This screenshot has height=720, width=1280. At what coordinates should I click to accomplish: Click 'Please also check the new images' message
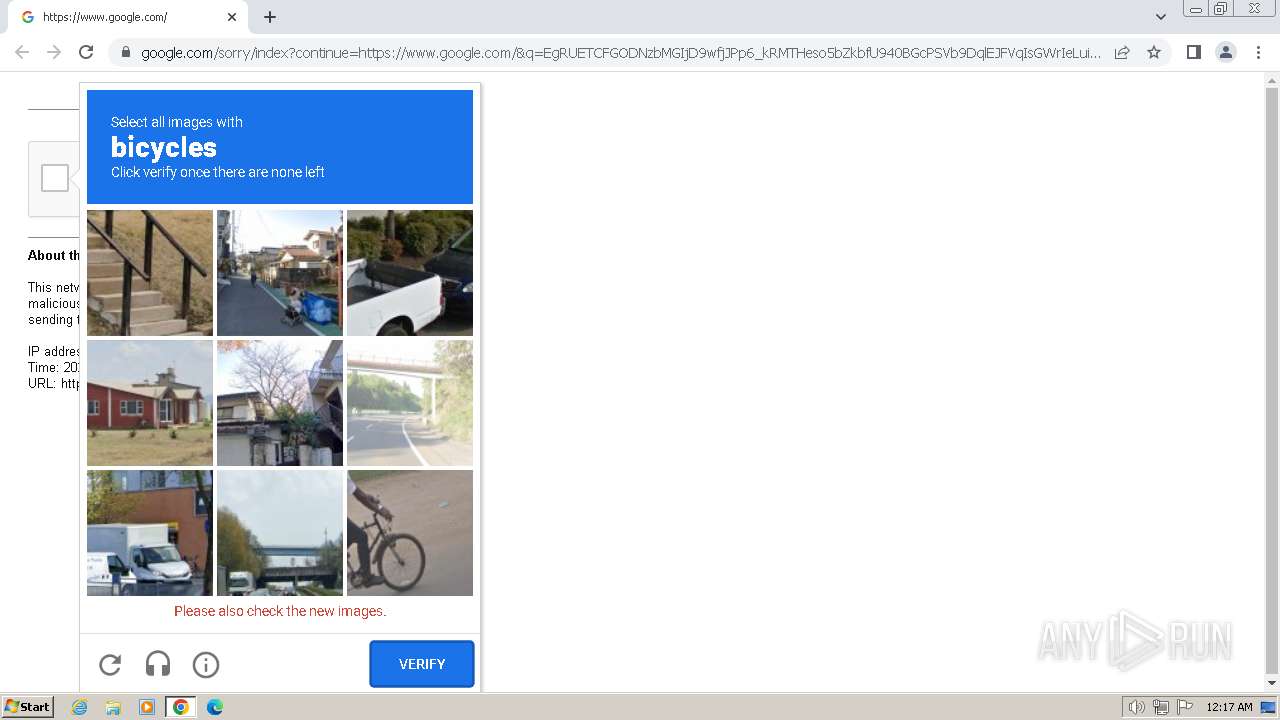(x=280, y=611)
